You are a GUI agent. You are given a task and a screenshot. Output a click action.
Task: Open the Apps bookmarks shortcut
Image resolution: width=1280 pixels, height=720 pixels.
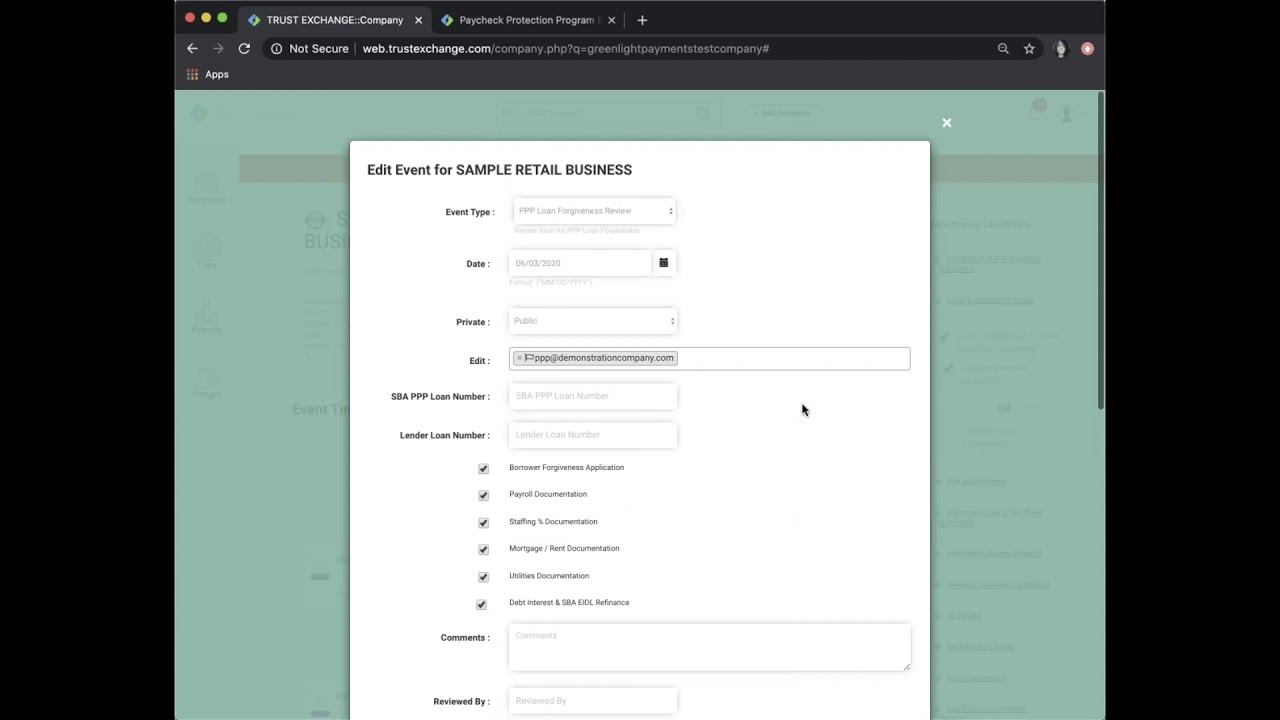pyautogui.click(x=208, y=74)
